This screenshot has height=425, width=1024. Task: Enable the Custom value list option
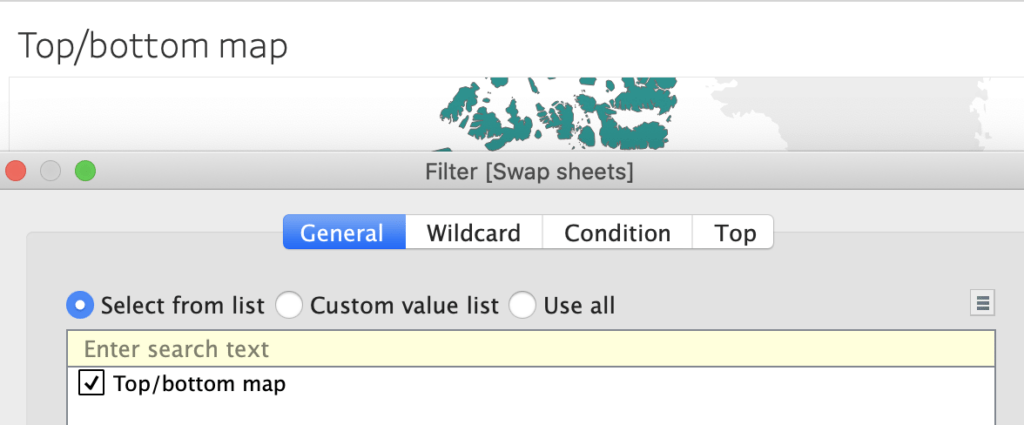pos(289,305)
